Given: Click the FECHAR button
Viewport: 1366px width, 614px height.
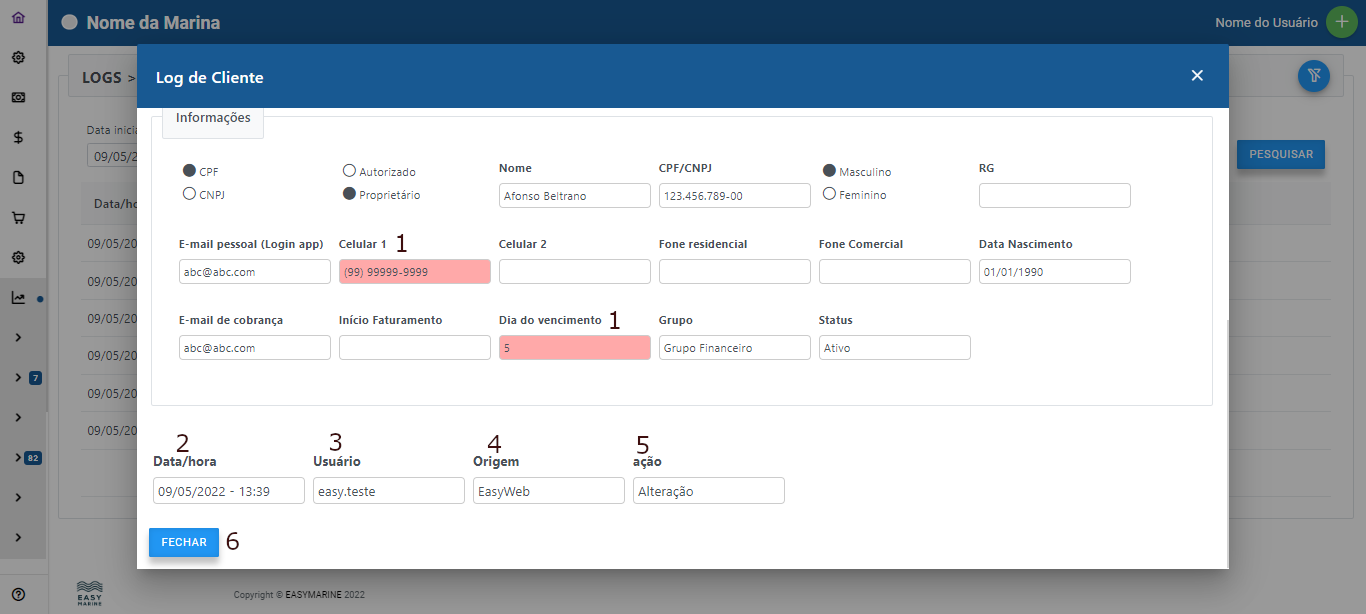Looking at the screenshot, I should (x=184, y=542).
